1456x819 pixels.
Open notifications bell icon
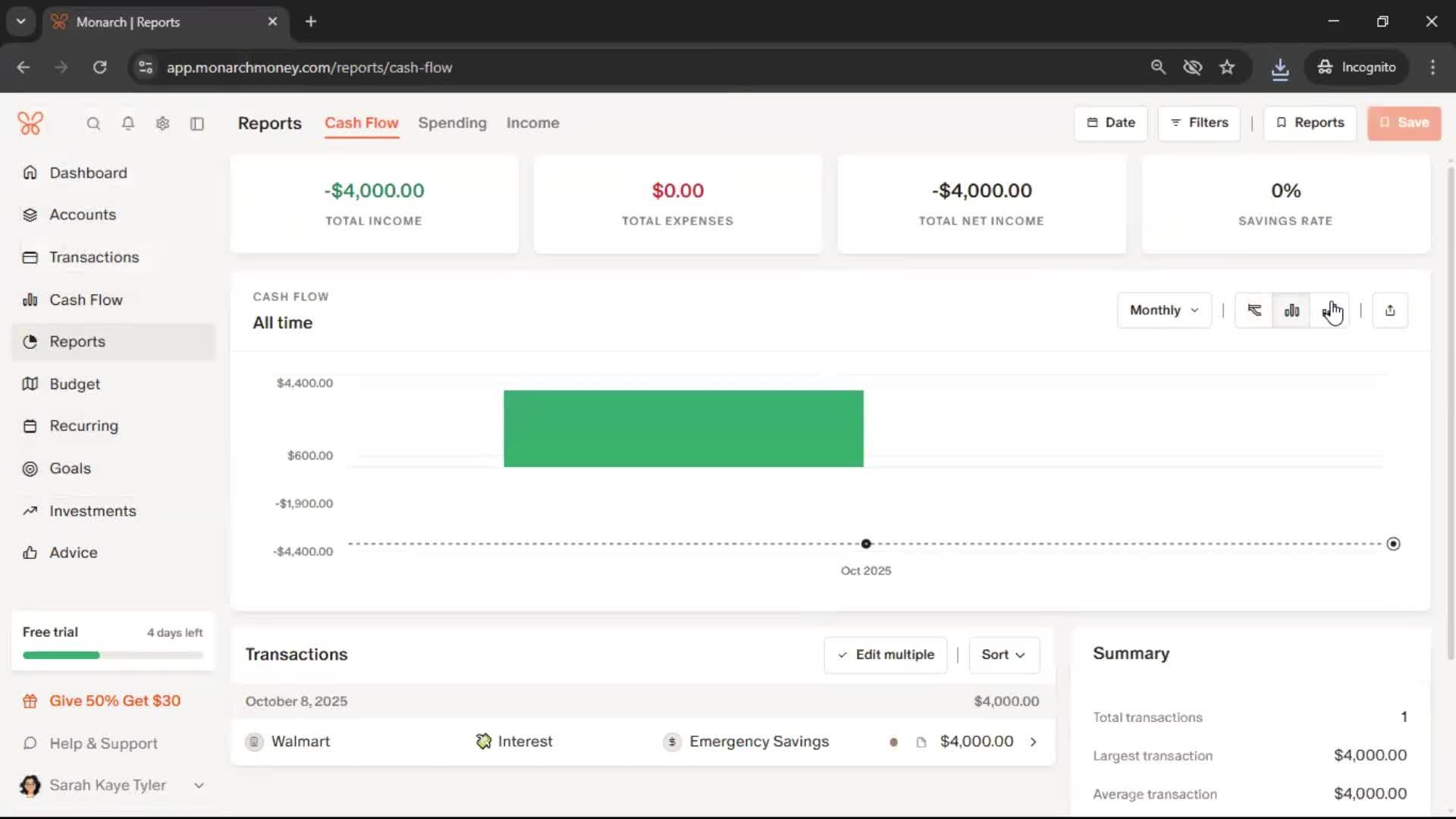128,124
